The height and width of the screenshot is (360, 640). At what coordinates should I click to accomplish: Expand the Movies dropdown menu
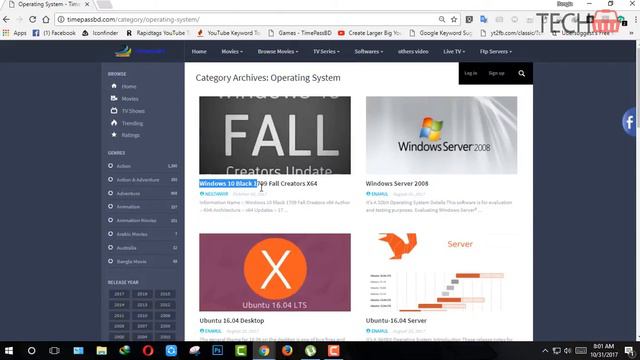tap(232, 51)
